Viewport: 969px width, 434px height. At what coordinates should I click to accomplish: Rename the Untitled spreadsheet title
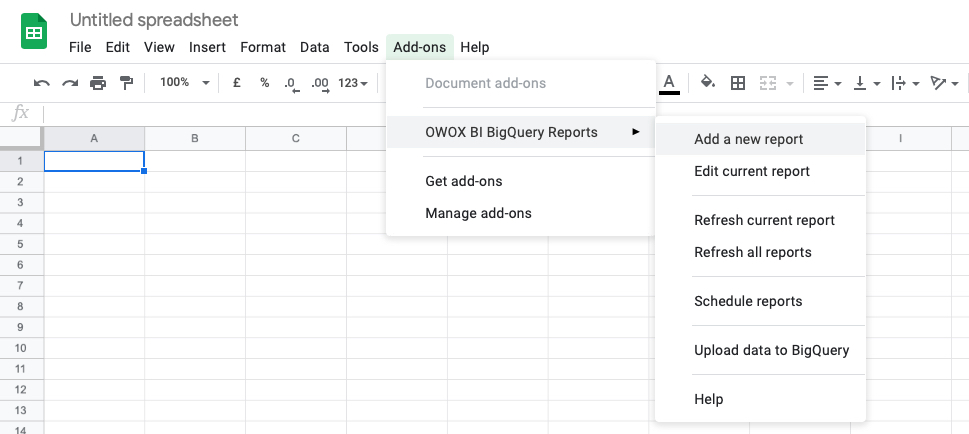tap(154, 20)
